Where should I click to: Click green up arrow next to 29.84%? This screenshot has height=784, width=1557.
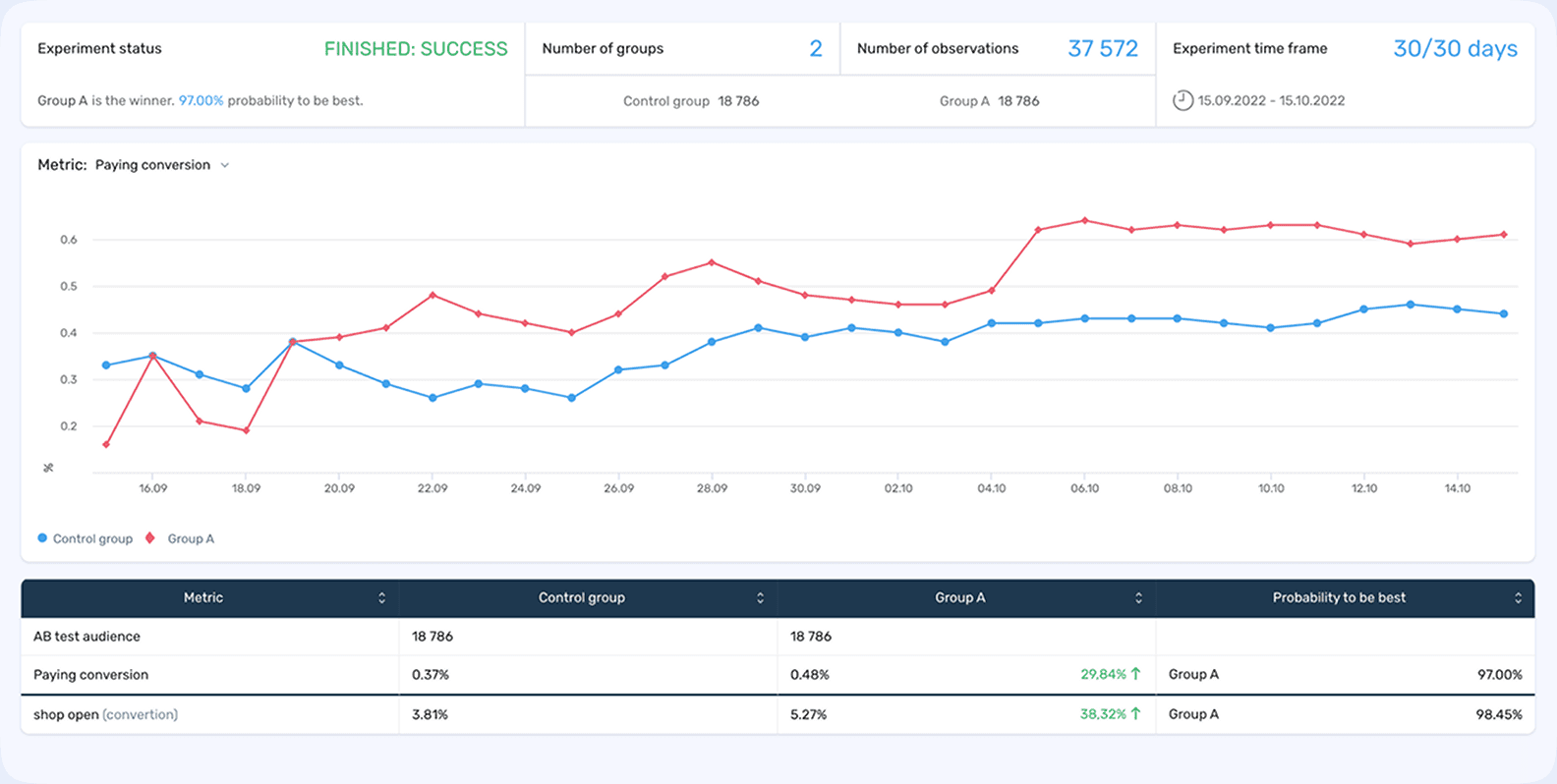pyautogui.click(x=1136, y=674)
